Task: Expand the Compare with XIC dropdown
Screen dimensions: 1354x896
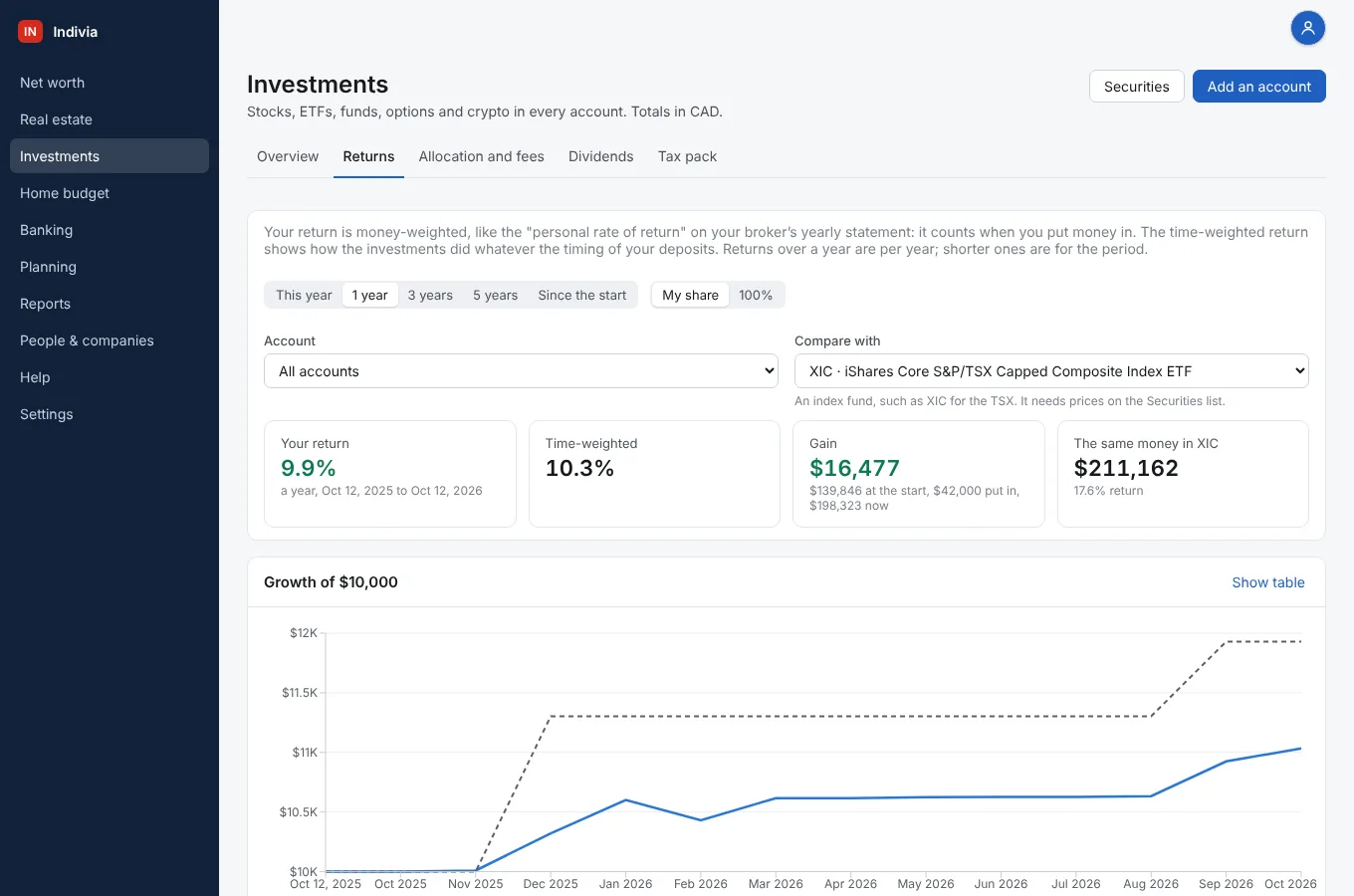Action: point(1051,371)
